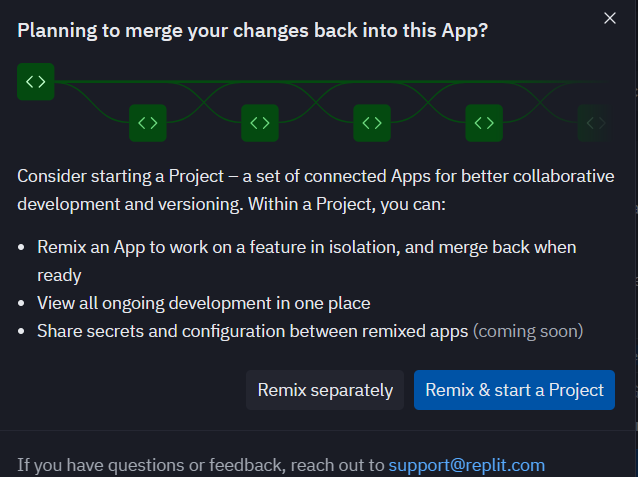The width and height of the screenshot is (638, 477).
Task: Click the 'Planning to merge your changes' heading
Action: pyautogui.click(x=253, y=31)
